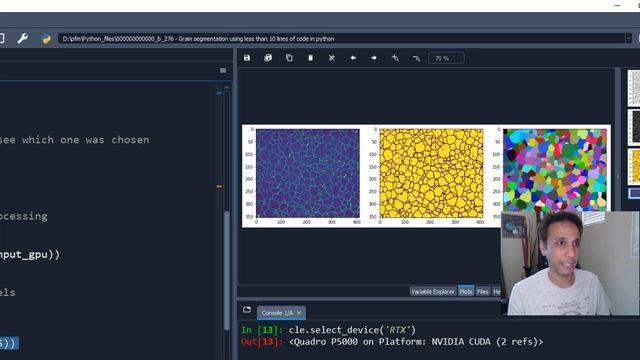This screenshot has height=360, width=640.
Task: Switch to Plots tab
Action: point(466,291)
